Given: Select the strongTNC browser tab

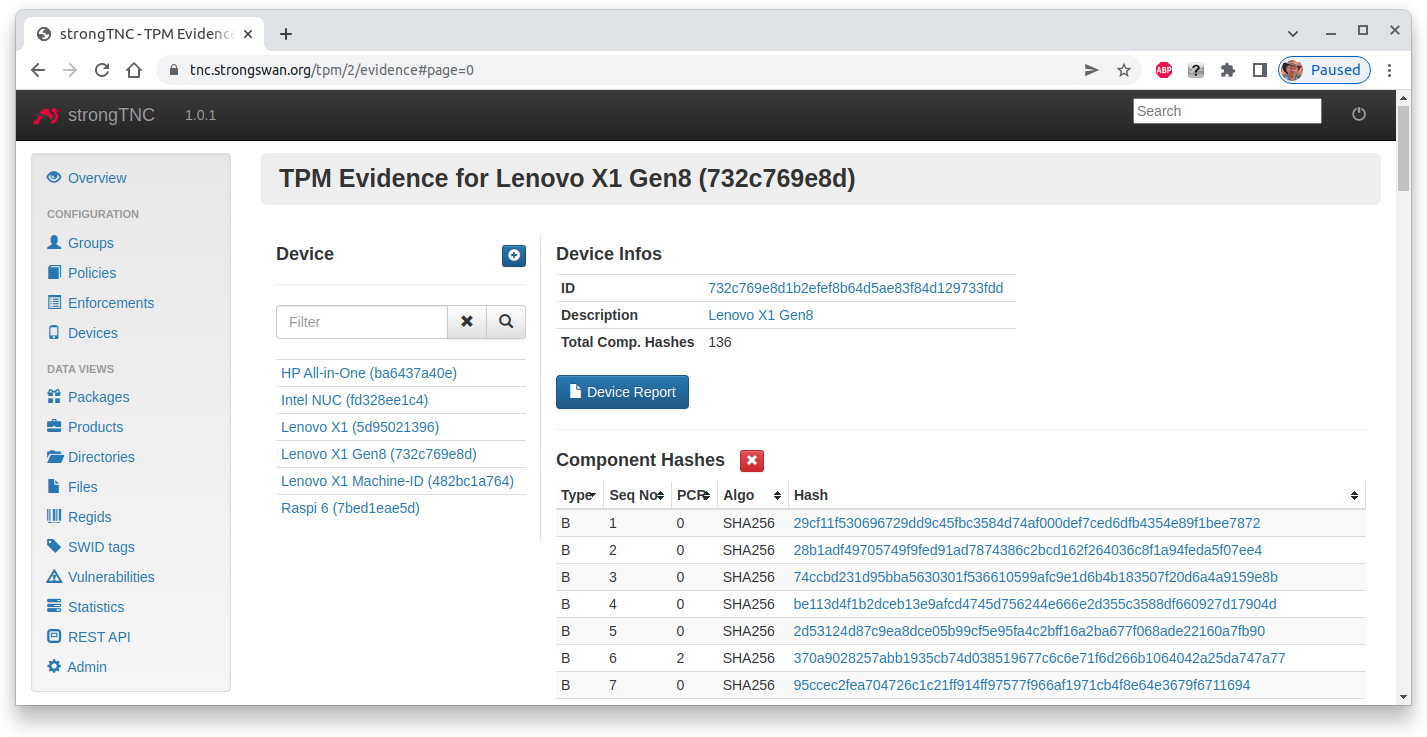Looking at the screenshot, I should pos(142,34).
